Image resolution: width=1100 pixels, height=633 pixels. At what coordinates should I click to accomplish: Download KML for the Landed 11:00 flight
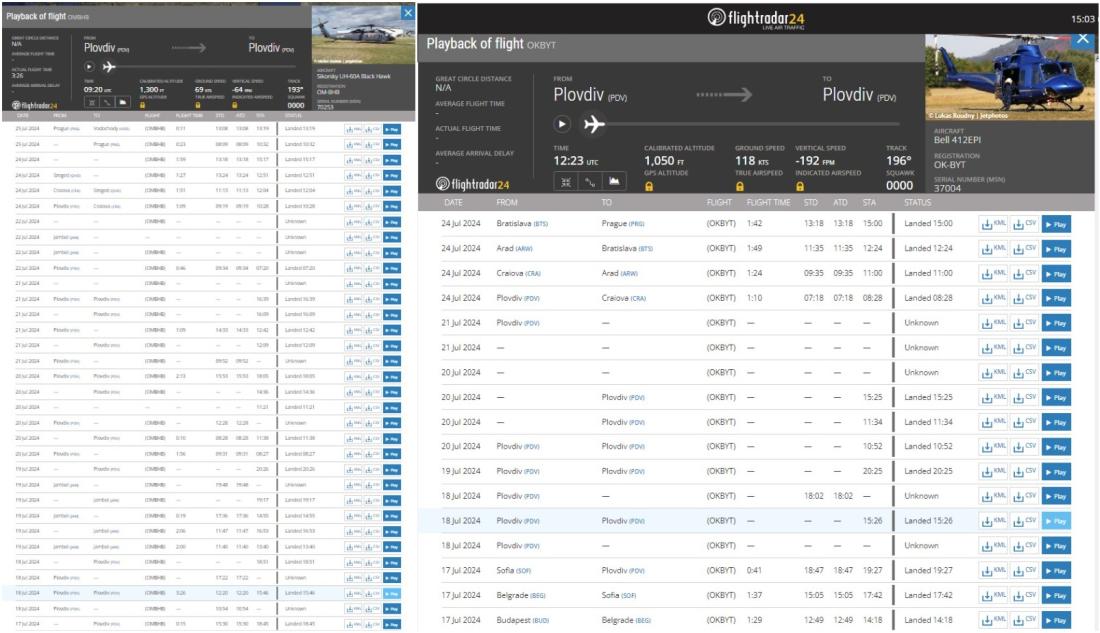point(993,274)
